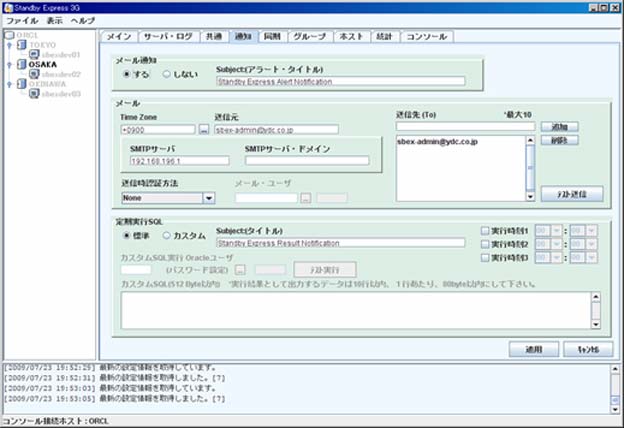624x428 pixels.
Task: Select the カスタム scheduled SQL option
Action: pyautogui.click(x=166, y=236)
